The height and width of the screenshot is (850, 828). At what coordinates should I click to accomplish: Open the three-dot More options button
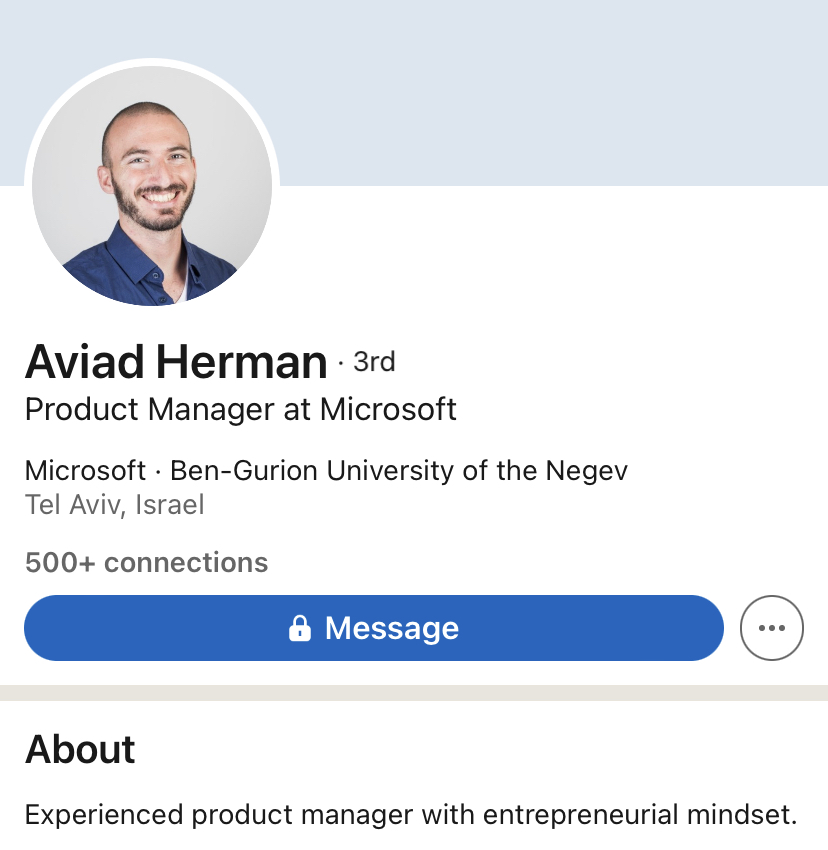pyautogui.click(x=771, y=628)
